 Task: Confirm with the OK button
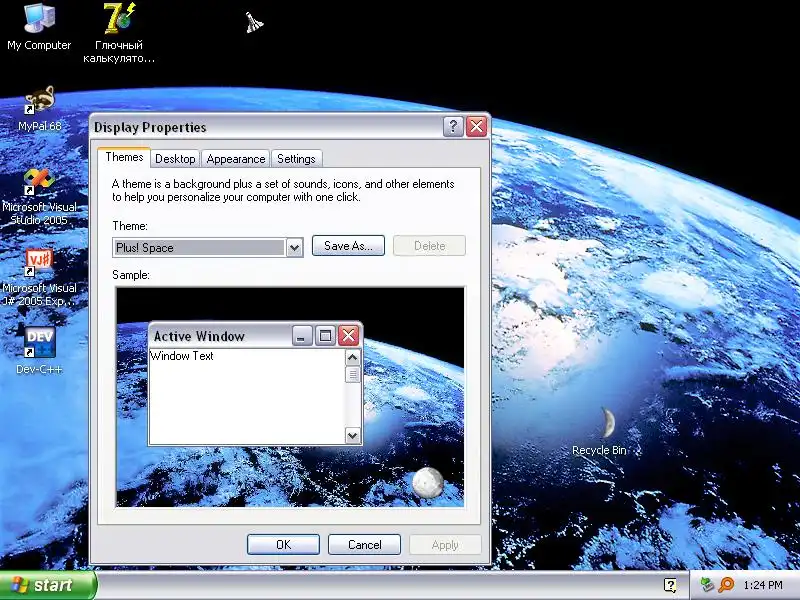click(283, 544)
